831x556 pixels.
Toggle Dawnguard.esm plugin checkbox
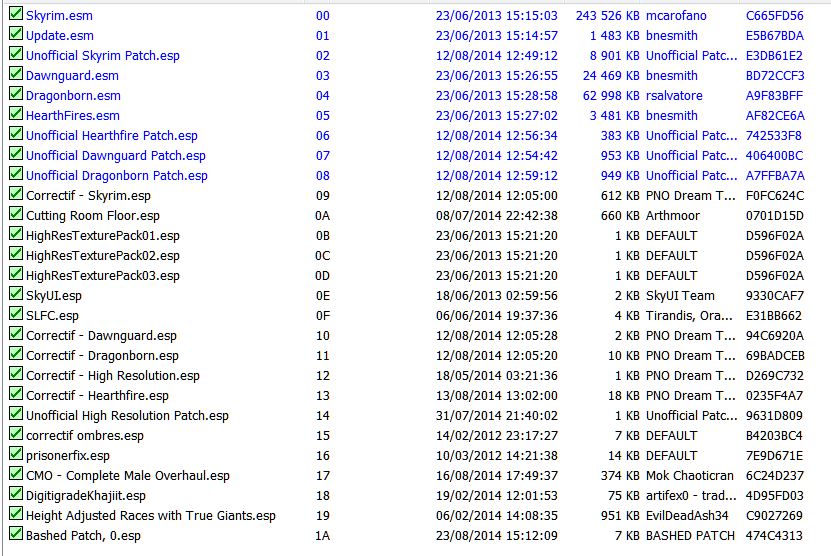(x=16, y=74)
